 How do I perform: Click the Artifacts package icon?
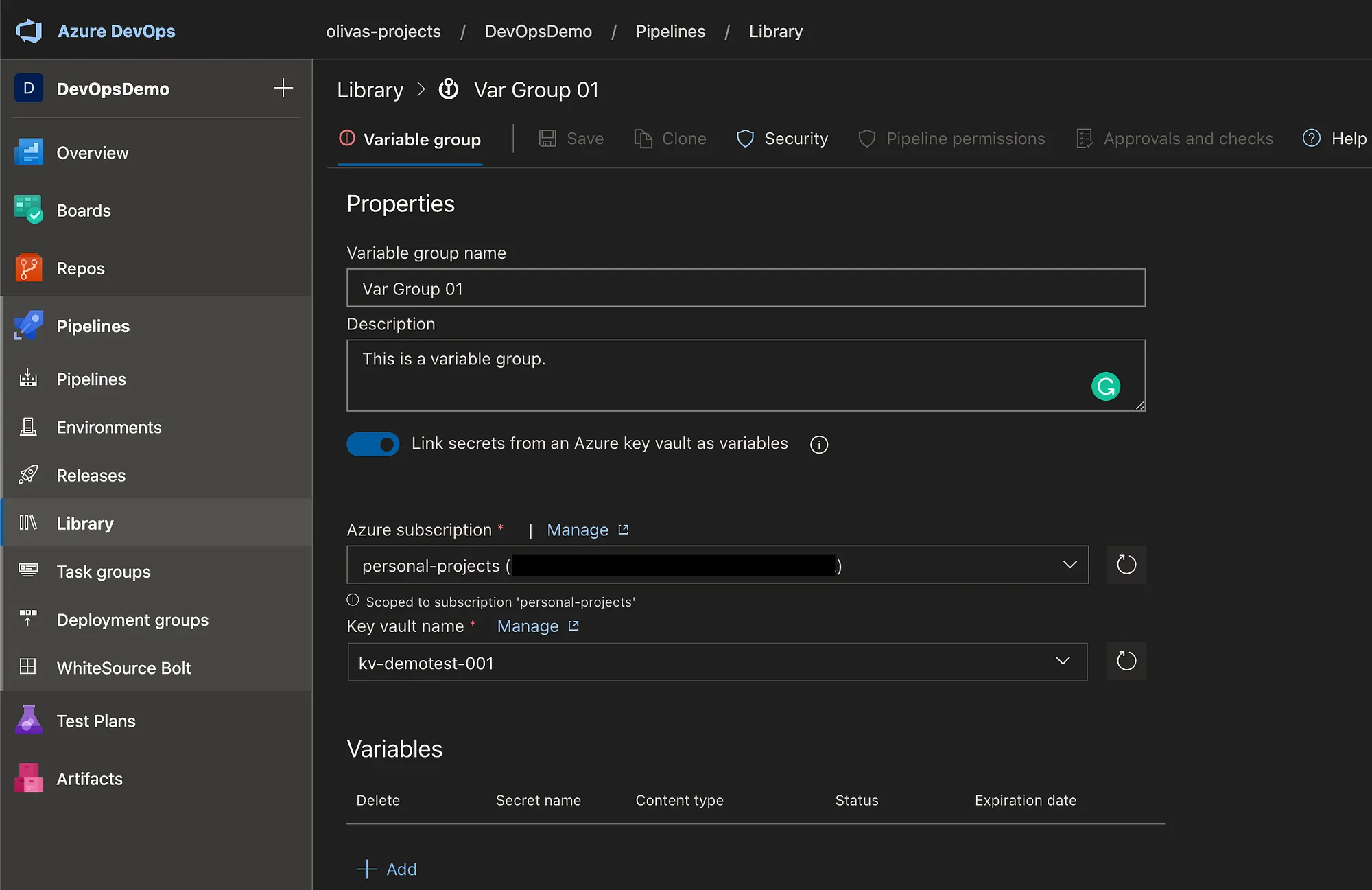click(x=29, y=778)
